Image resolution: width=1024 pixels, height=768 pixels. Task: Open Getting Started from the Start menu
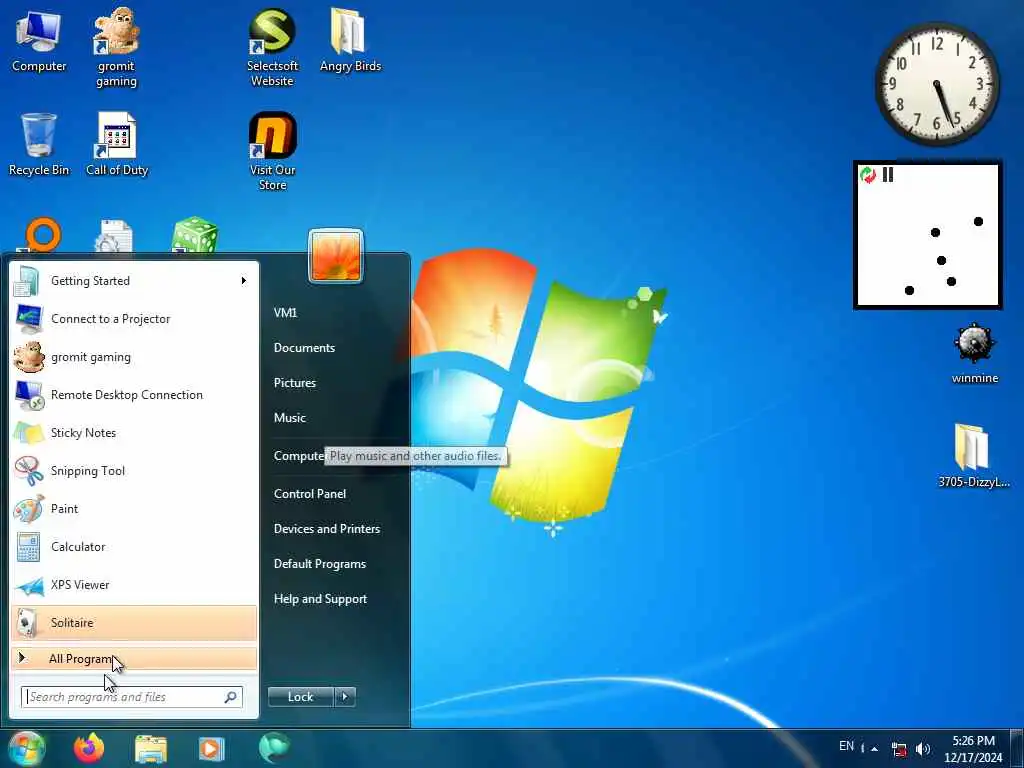coord(134,281)
